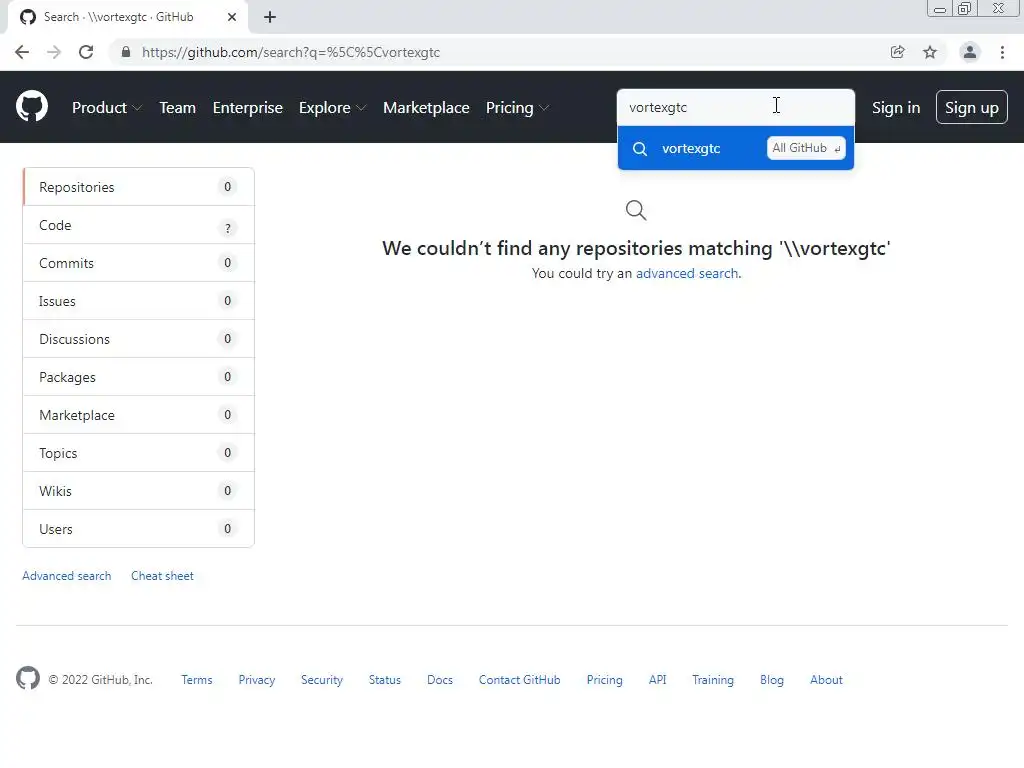Close the GitHub search tab

coord(232,17)
